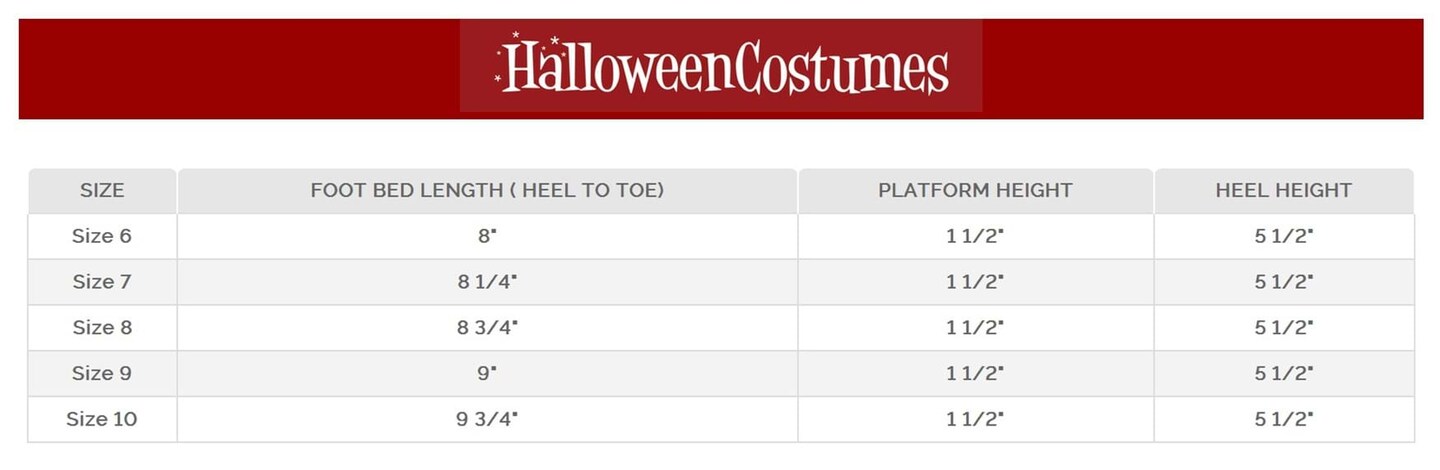Image resolution: width=1440 pixels, height=470 pixels.
Task: Choose the Size 9 row label
Action: [x=102, y=373]
